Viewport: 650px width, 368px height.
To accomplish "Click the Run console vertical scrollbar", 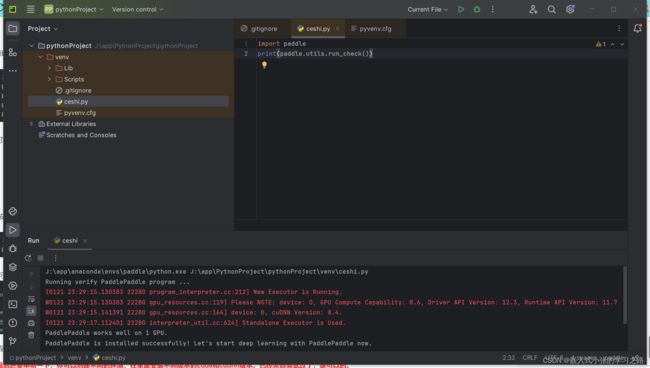I will (x=625, y=295).
